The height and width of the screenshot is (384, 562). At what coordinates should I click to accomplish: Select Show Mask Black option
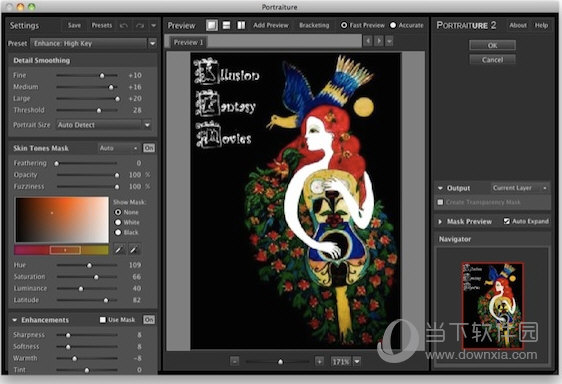[x=118, y=232]
